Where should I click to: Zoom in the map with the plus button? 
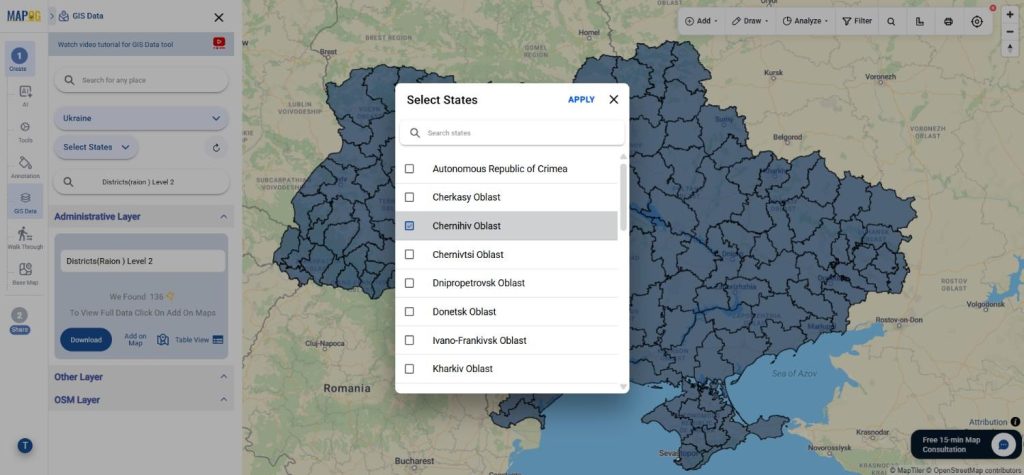1010,14
